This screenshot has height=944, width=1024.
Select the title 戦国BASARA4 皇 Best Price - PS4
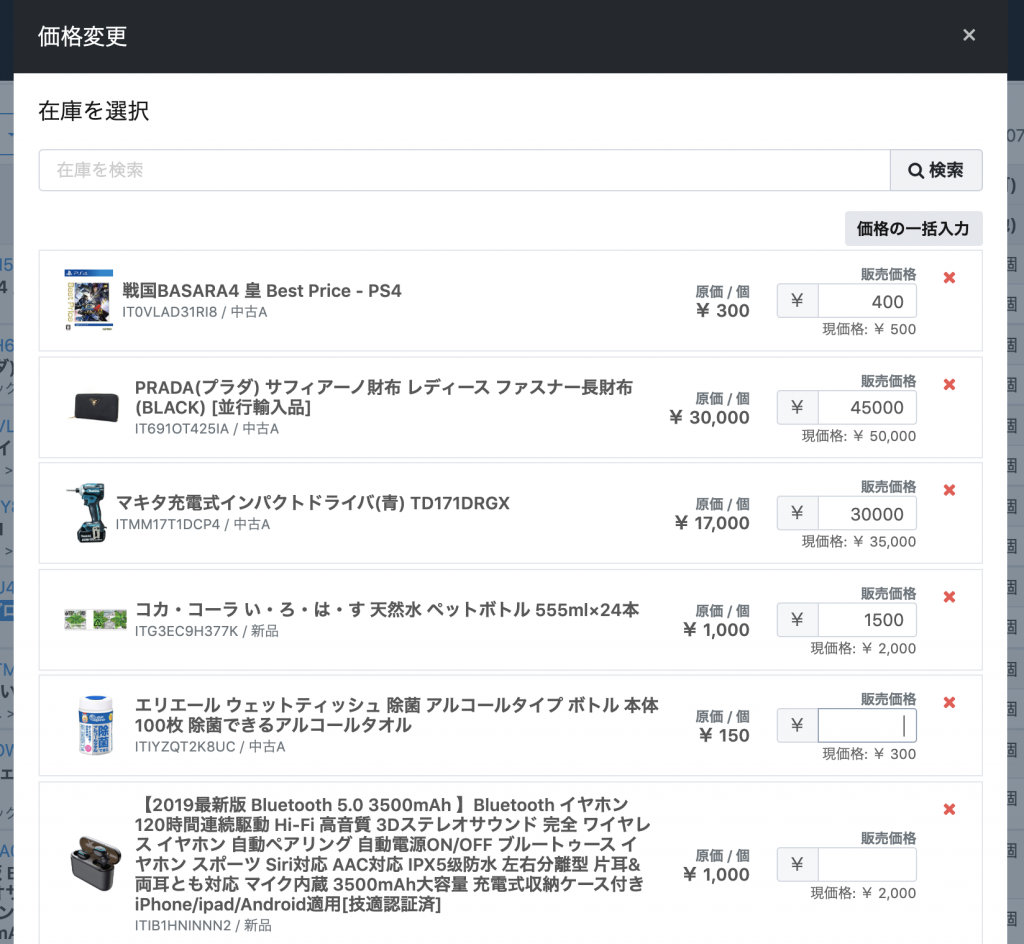[x=262, y=291]
